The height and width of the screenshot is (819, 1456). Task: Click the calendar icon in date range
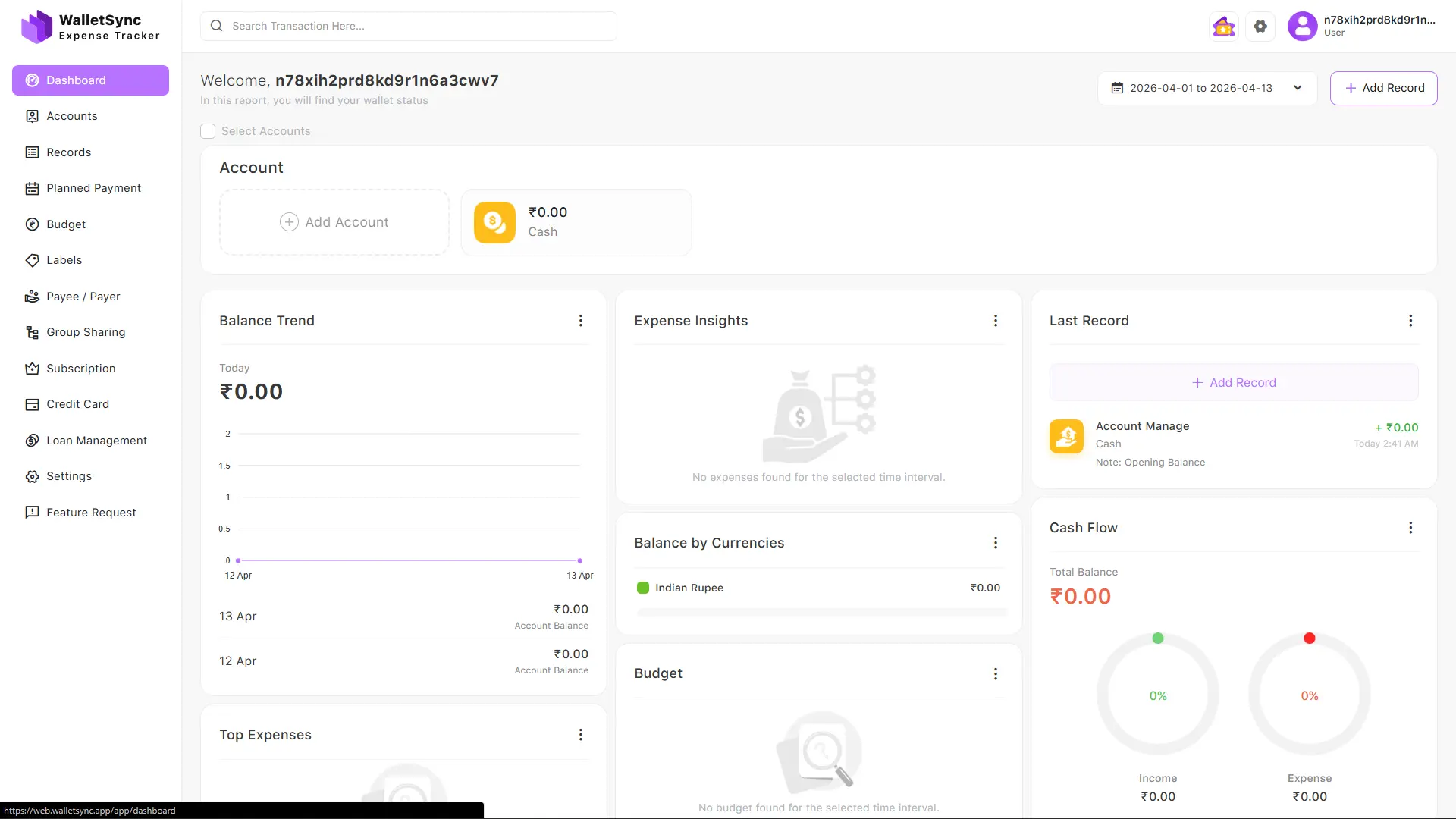(x=1117, y=88)
